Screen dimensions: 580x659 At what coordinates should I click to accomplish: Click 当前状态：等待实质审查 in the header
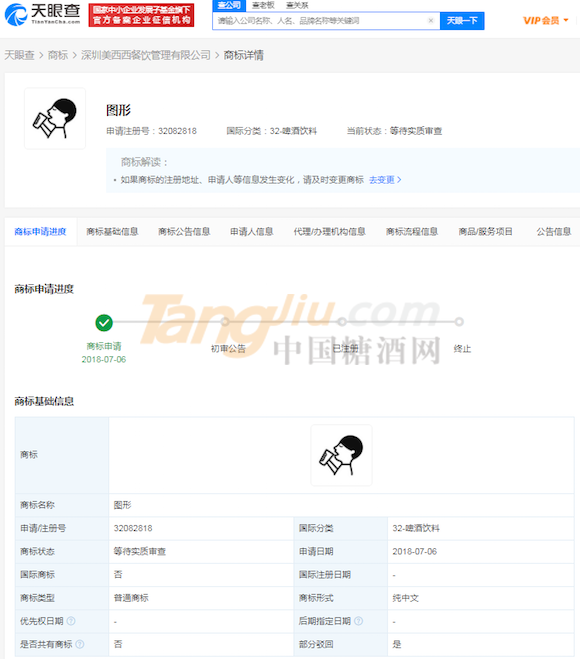394,131
